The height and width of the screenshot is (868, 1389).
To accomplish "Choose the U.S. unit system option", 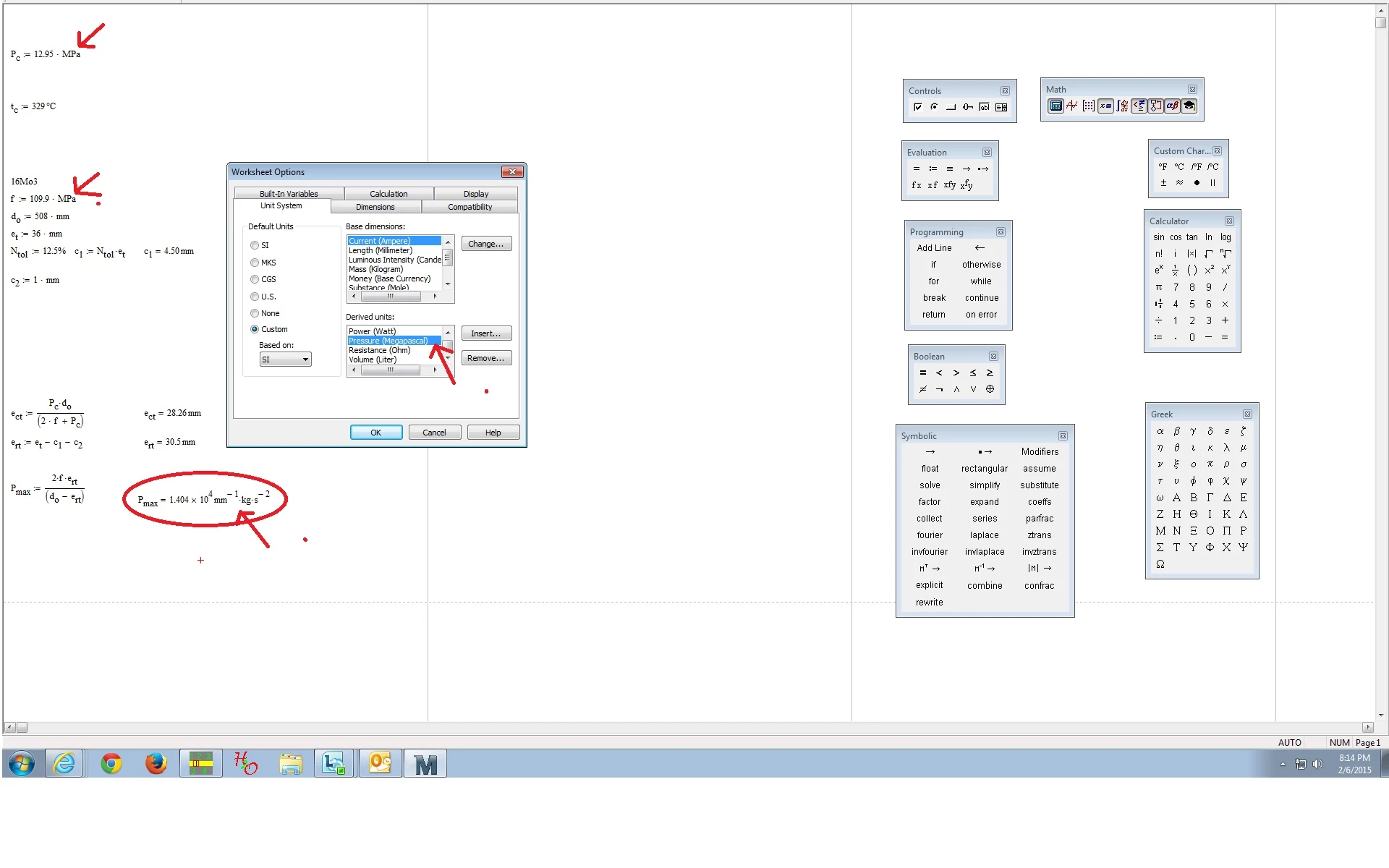I will coord(255,297).
